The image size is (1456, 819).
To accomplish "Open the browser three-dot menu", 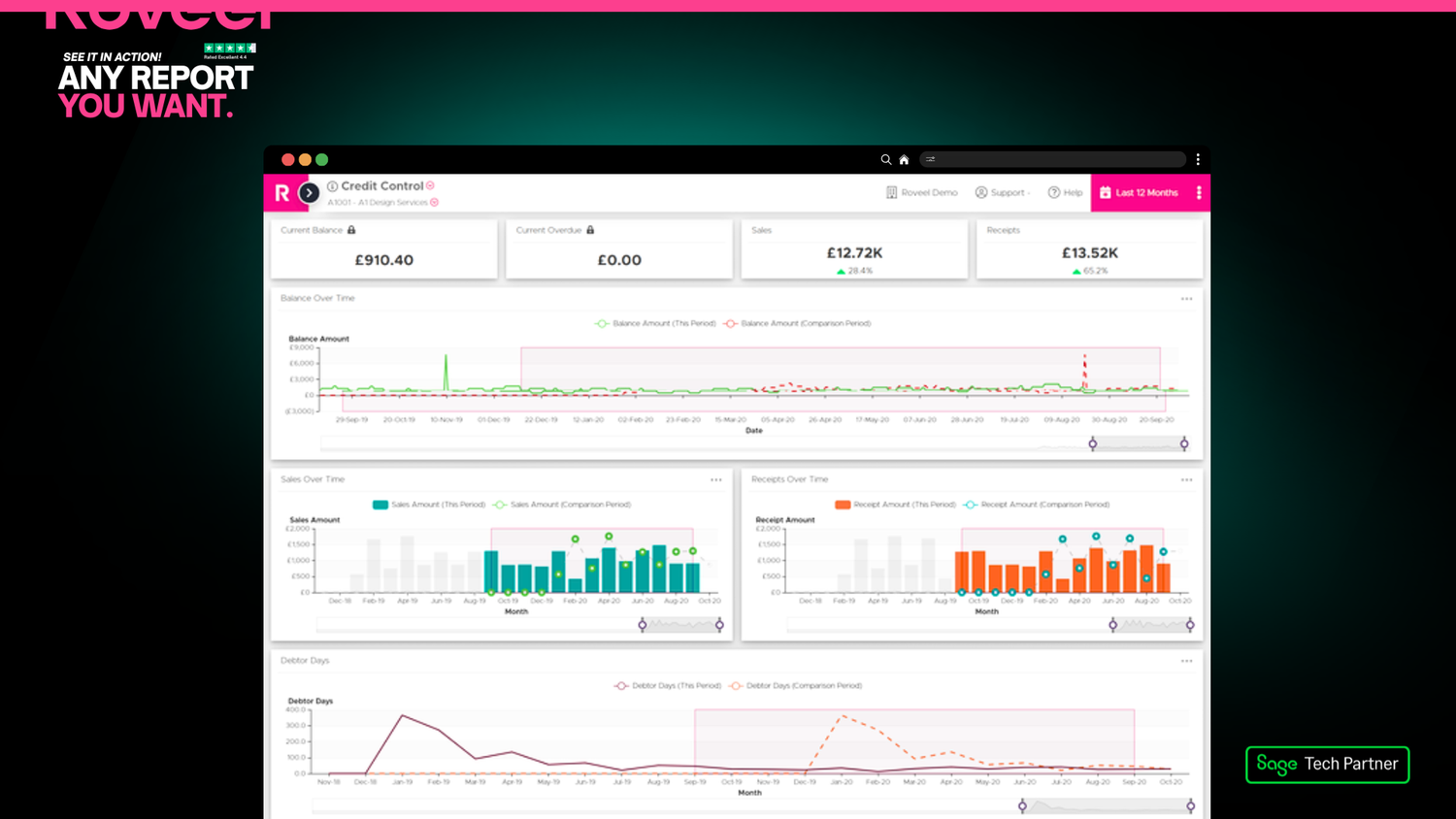I will (1198, 159).
